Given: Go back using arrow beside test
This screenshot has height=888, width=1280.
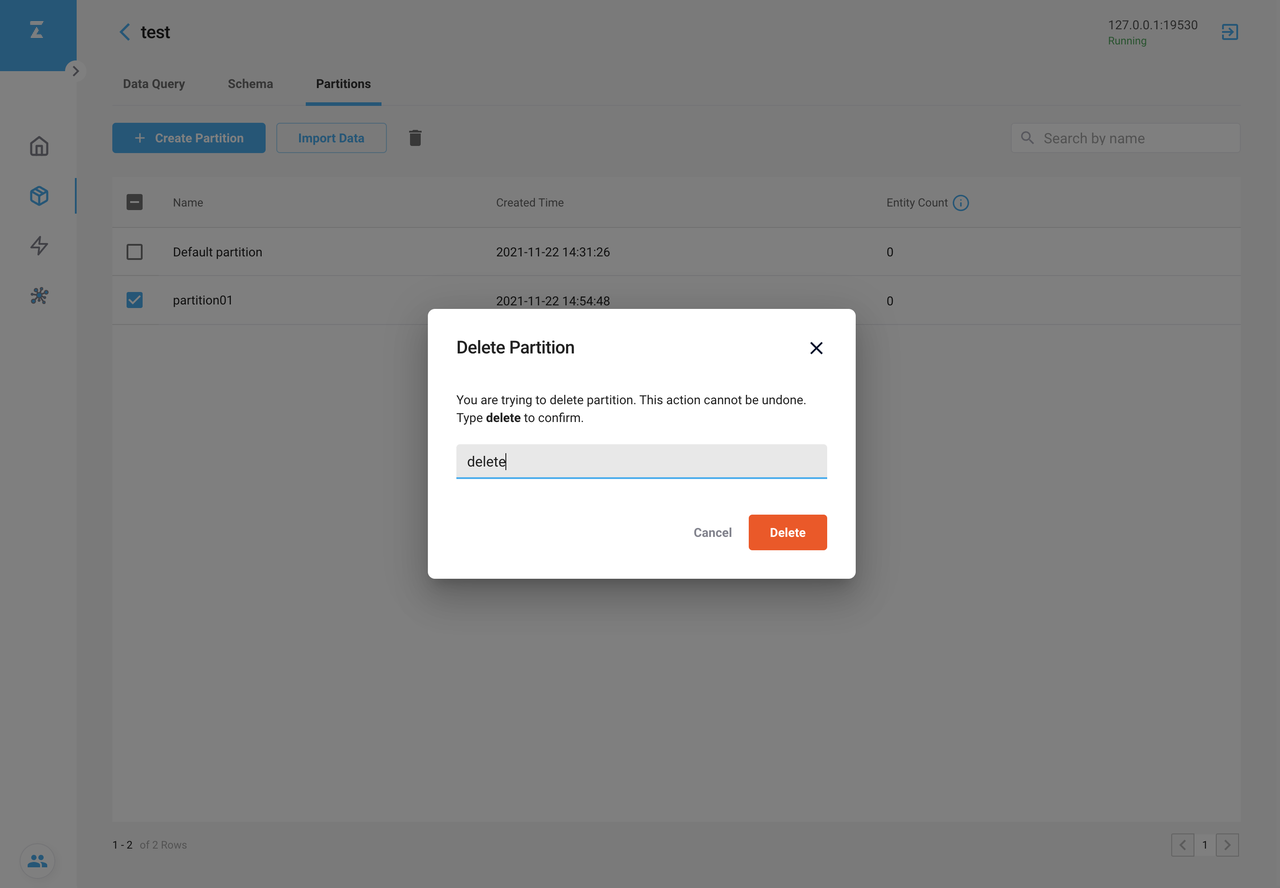Looking at the screenshot, I should click(x=125, y=32).
